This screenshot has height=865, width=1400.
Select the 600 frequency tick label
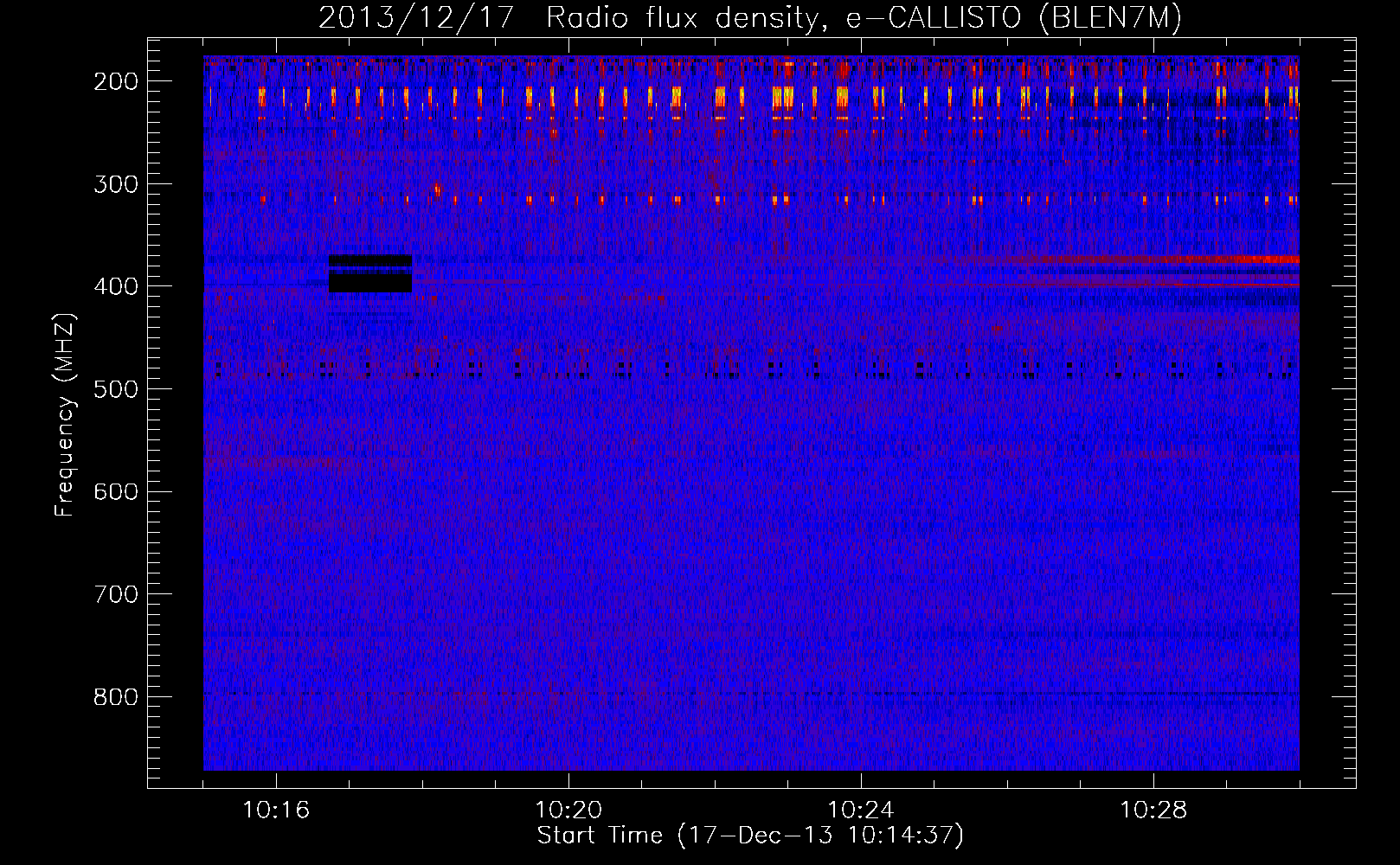(116, 491)
